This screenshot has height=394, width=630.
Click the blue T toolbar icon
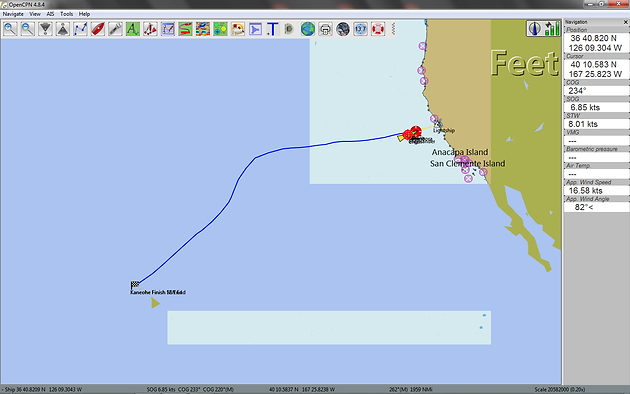(x=272, y=29)
